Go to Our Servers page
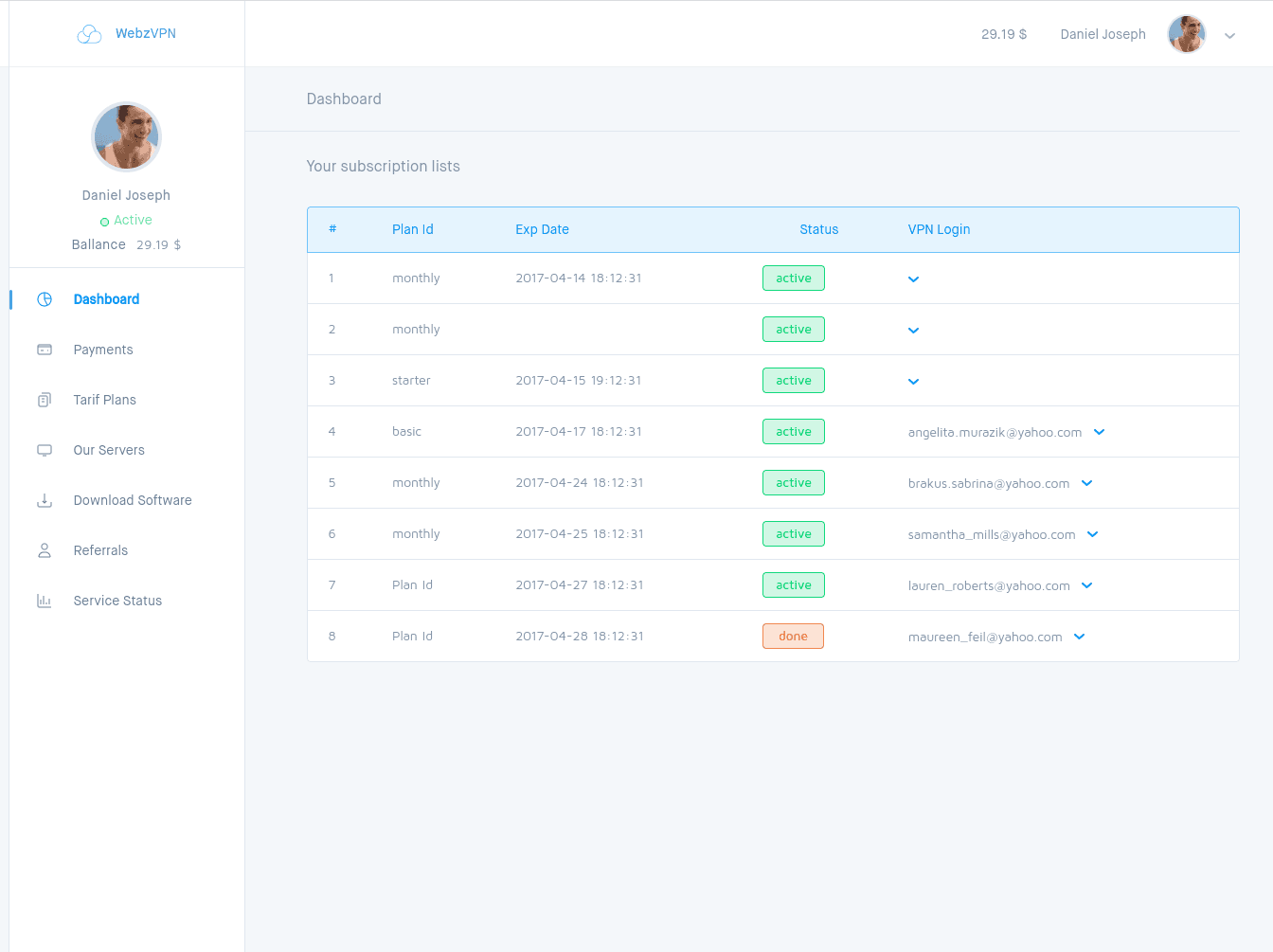1273x952 pixels. coord(109,450)
